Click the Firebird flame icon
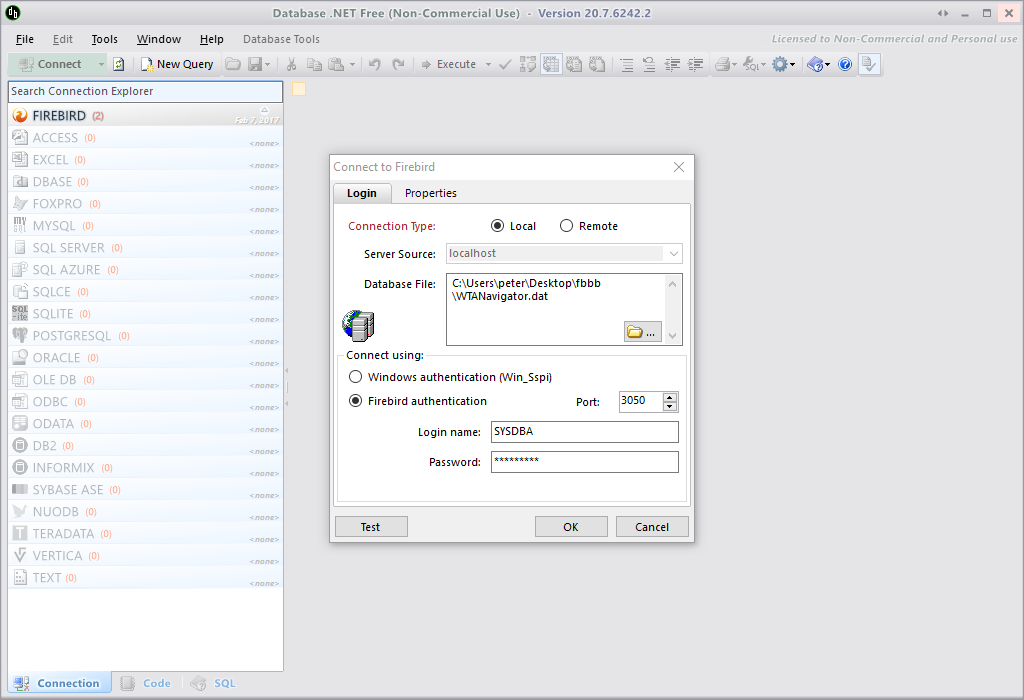Screen dimensions: 1024x700 coord(20,116)
